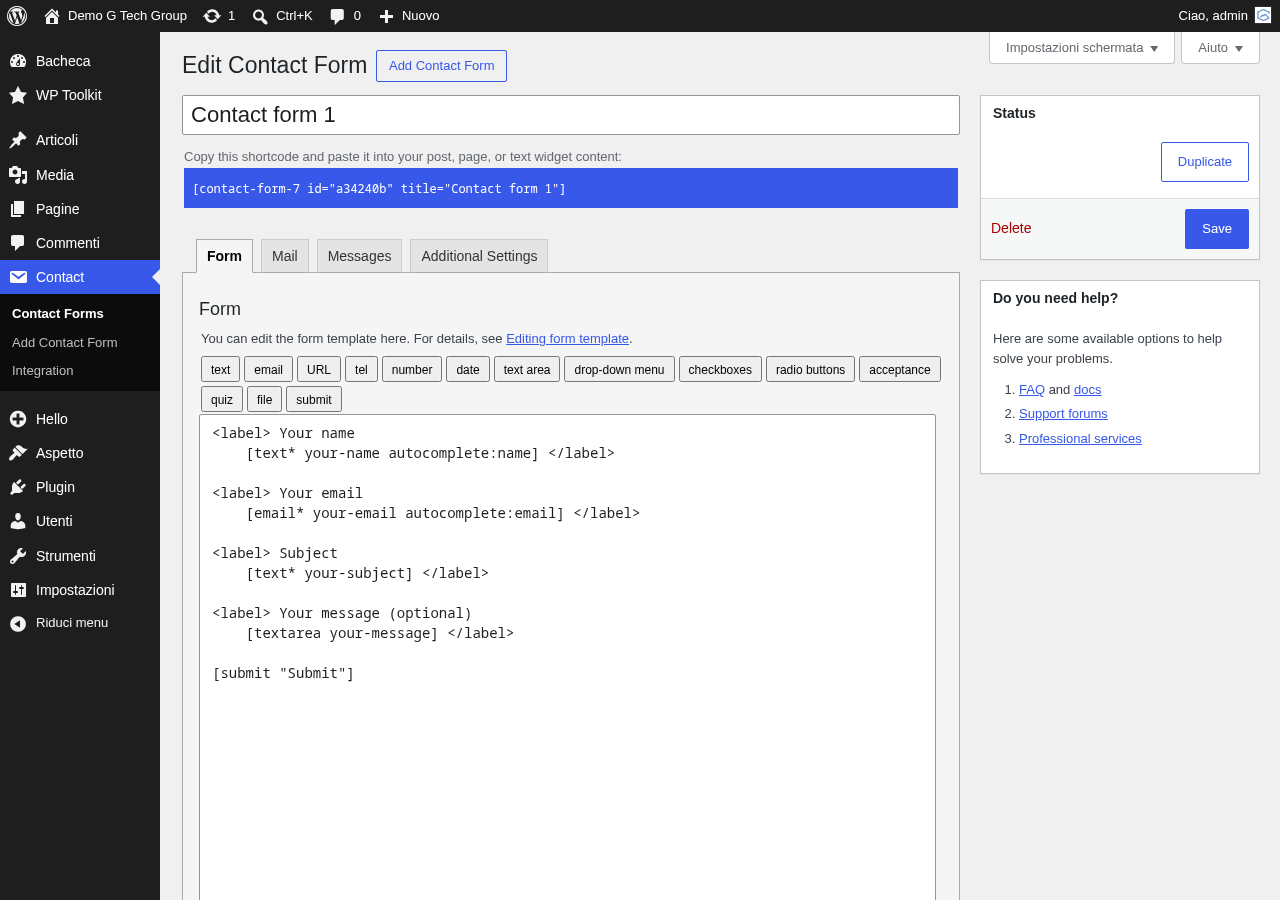Click the Strumenti wrench icon
Screen dimensions: 1280x900
[x=18, y=556]
